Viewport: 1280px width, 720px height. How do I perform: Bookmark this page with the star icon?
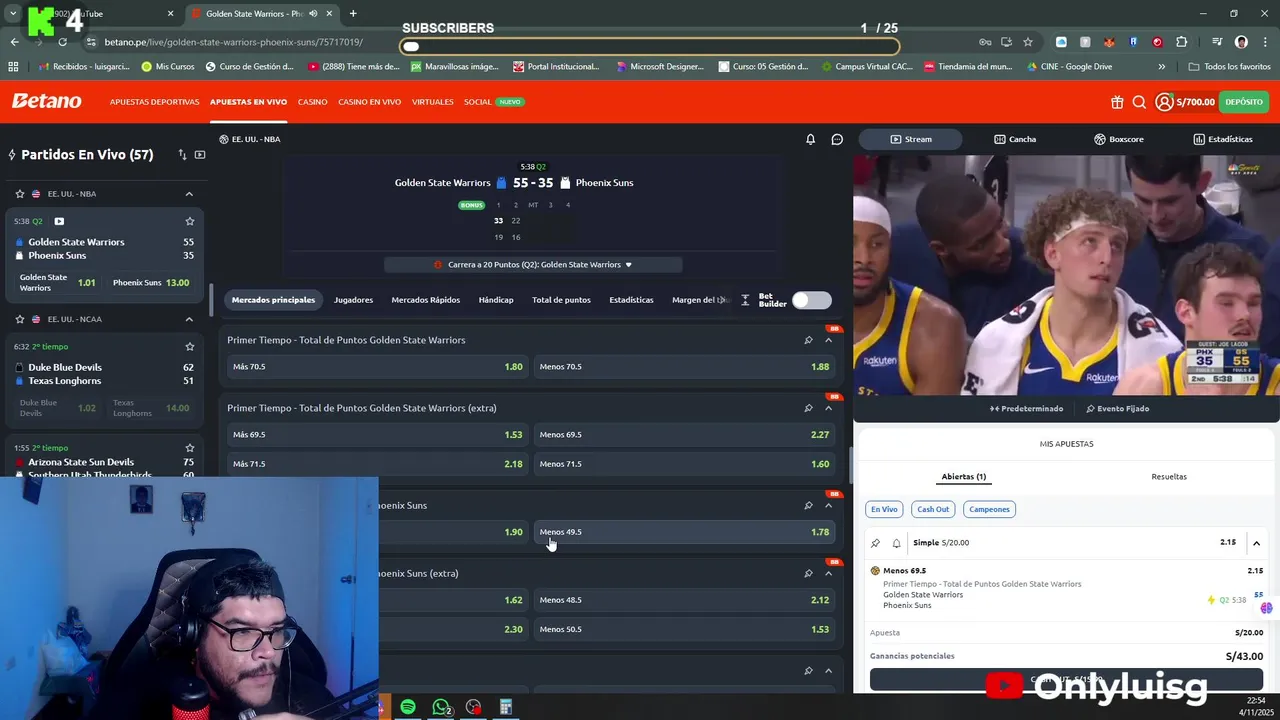point(1028,42)
